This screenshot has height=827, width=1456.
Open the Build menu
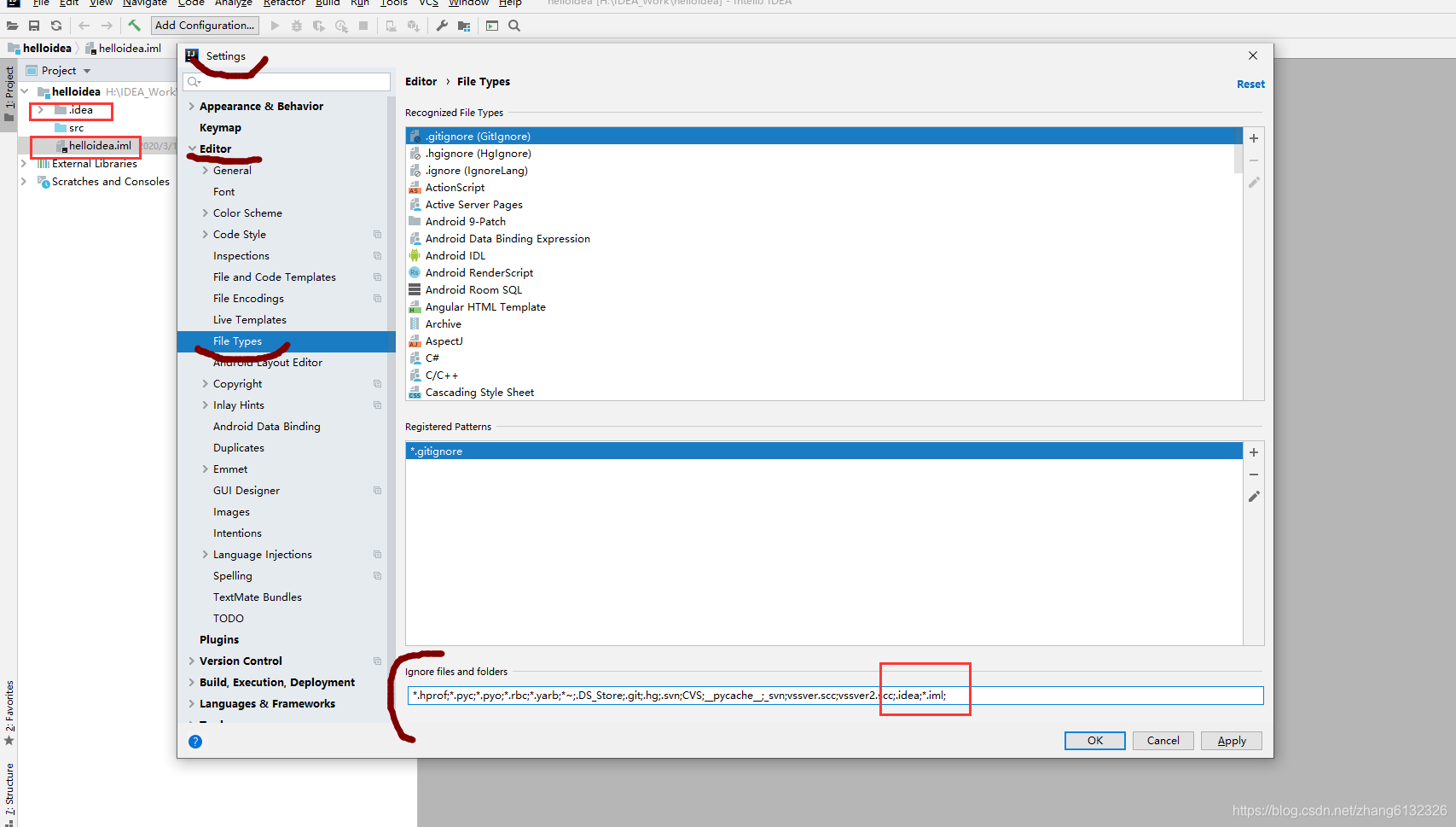328,3
